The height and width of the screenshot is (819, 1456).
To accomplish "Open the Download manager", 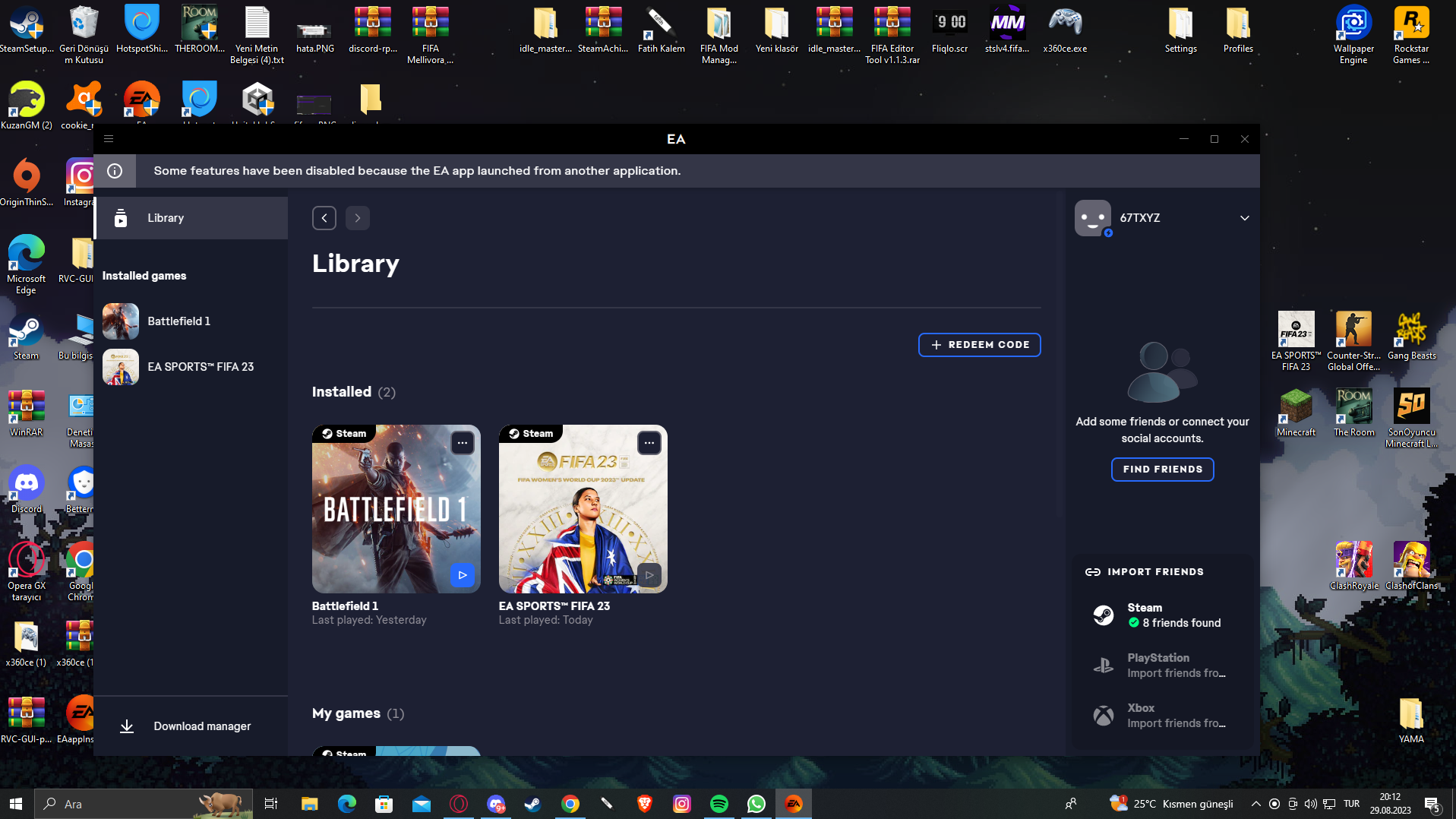I will (x=191, y=726).
